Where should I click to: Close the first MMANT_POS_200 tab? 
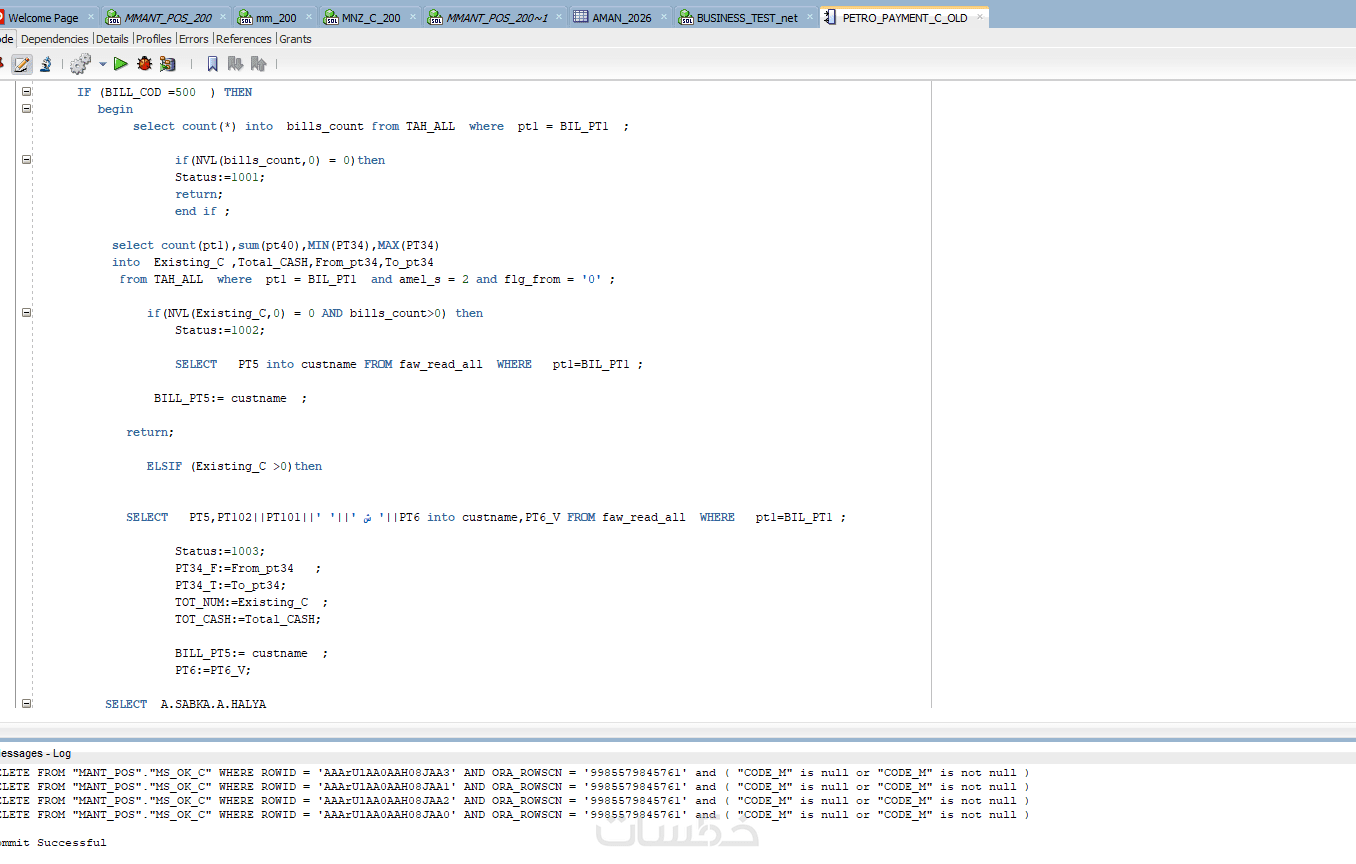[225, 17]
